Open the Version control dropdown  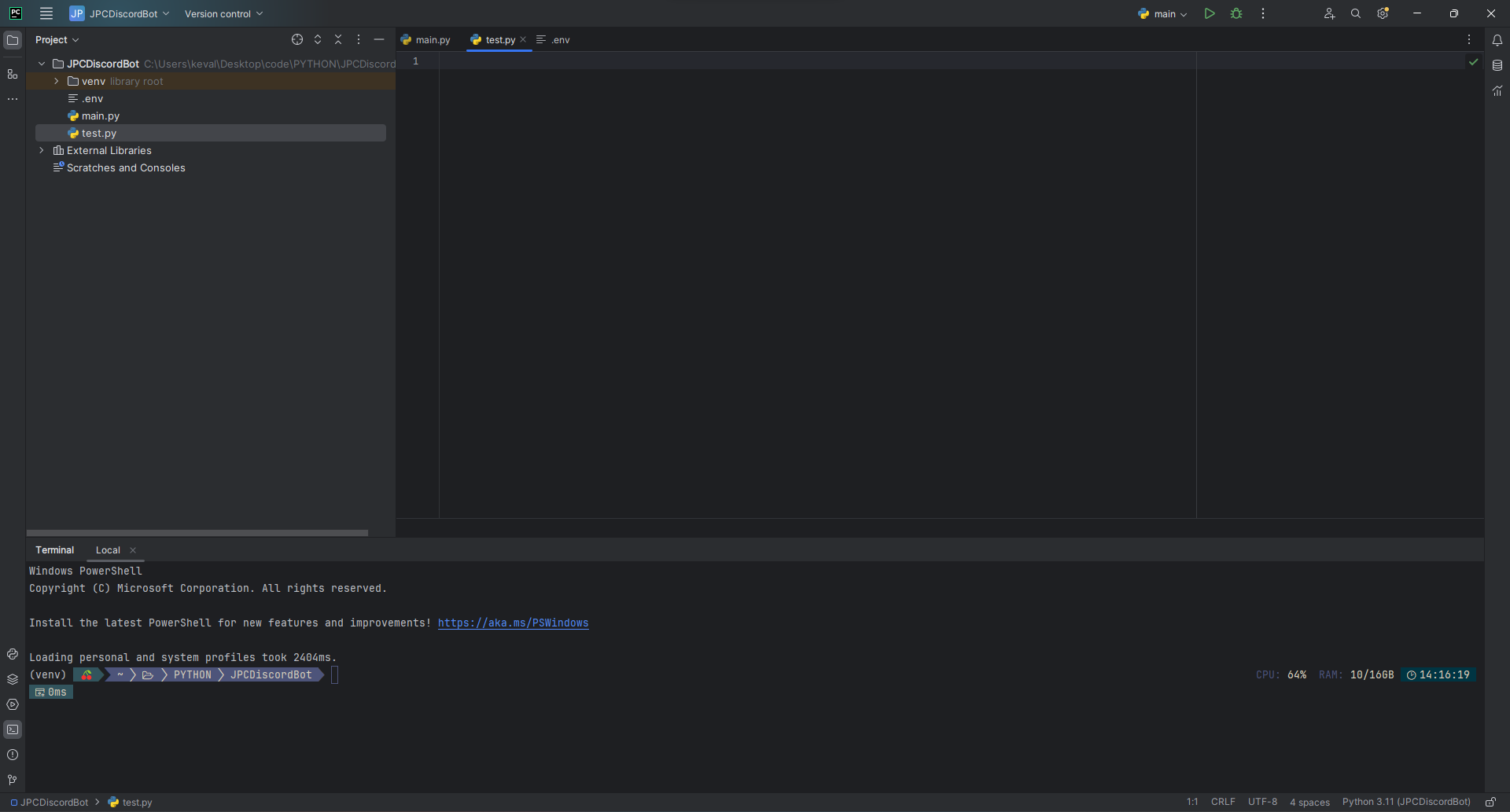(x=223, y=13)
